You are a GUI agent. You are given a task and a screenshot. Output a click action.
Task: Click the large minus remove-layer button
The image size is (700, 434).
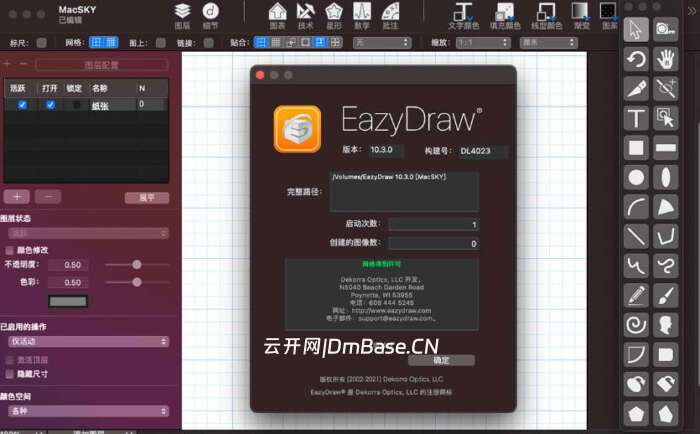click(x=48, y=196)
